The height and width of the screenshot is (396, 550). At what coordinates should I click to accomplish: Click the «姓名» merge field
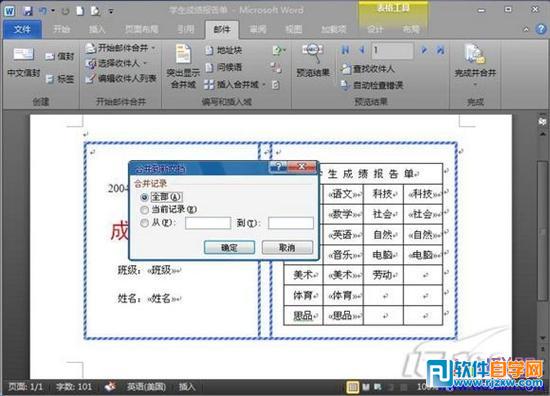pyautogui.click(x=161, y=298)
